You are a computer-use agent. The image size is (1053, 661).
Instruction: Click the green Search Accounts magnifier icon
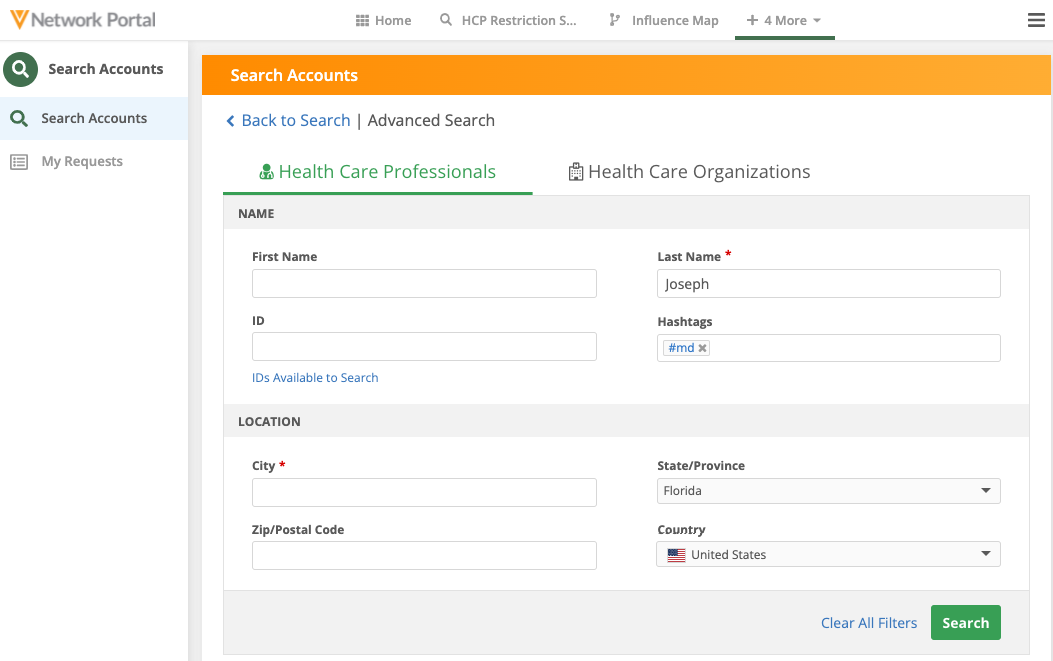(x=20, y=69)
